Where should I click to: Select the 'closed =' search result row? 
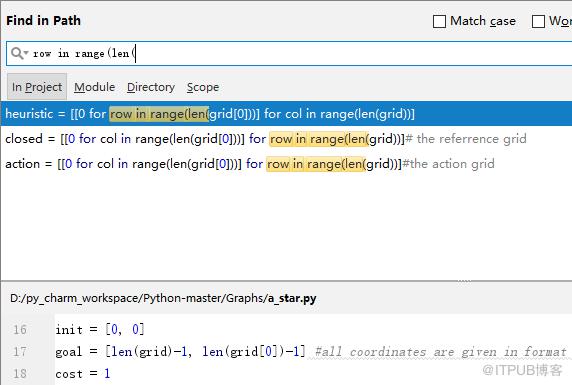pos(286,139)
